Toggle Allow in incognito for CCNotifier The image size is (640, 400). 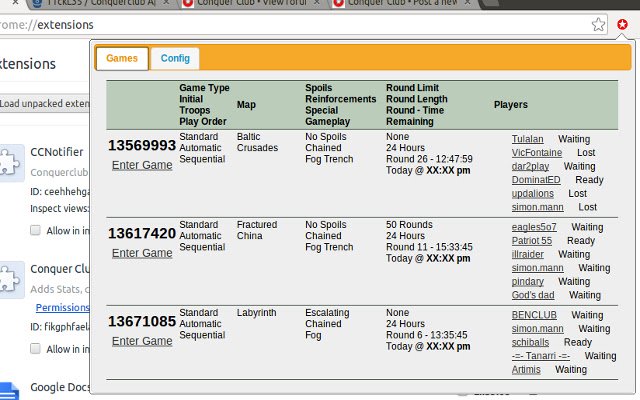[36, 231]
